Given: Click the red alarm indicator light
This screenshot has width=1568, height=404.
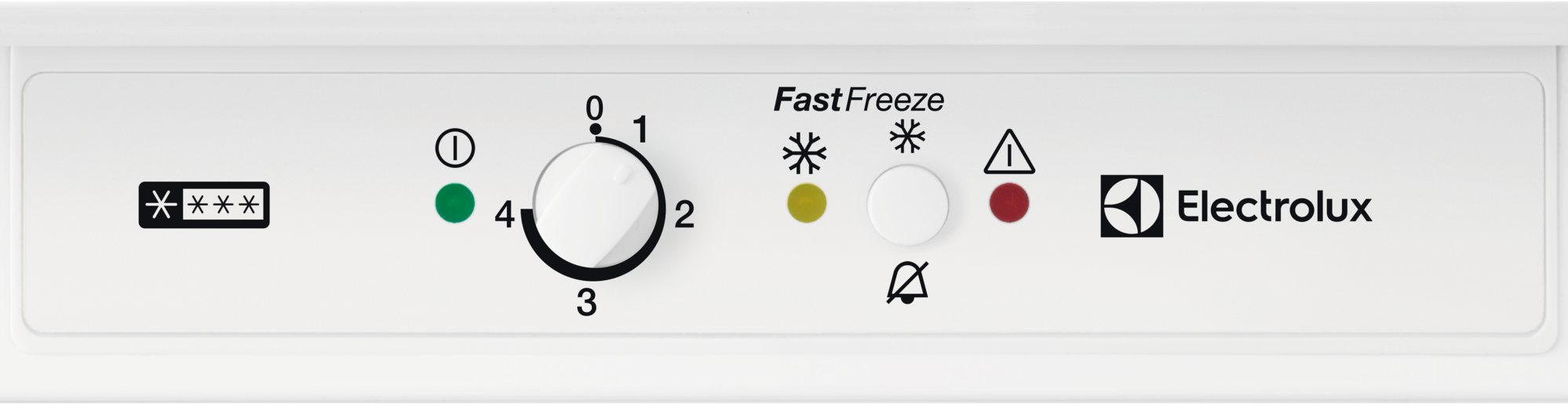Looking at the screenshot, I should point(1009,203).
